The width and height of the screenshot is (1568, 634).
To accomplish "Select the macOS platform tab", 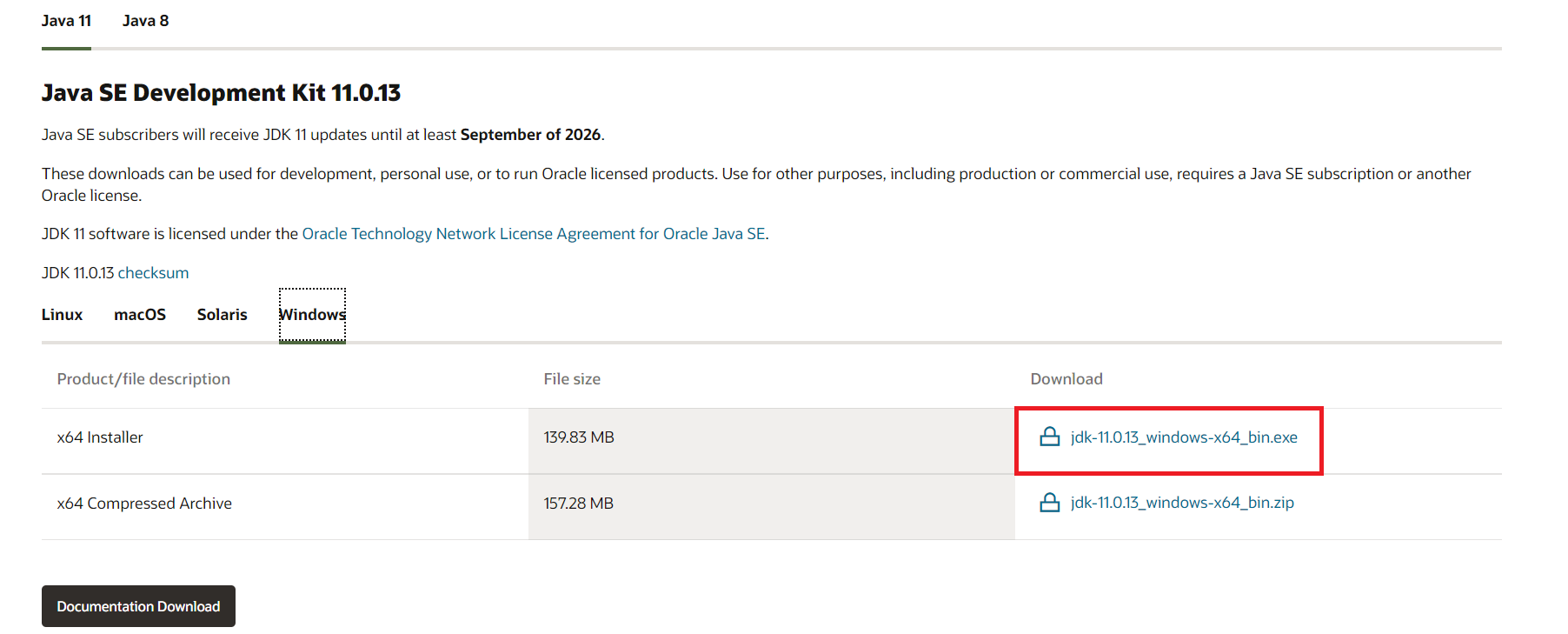I will pyautogui.click(x=140, y=315).
